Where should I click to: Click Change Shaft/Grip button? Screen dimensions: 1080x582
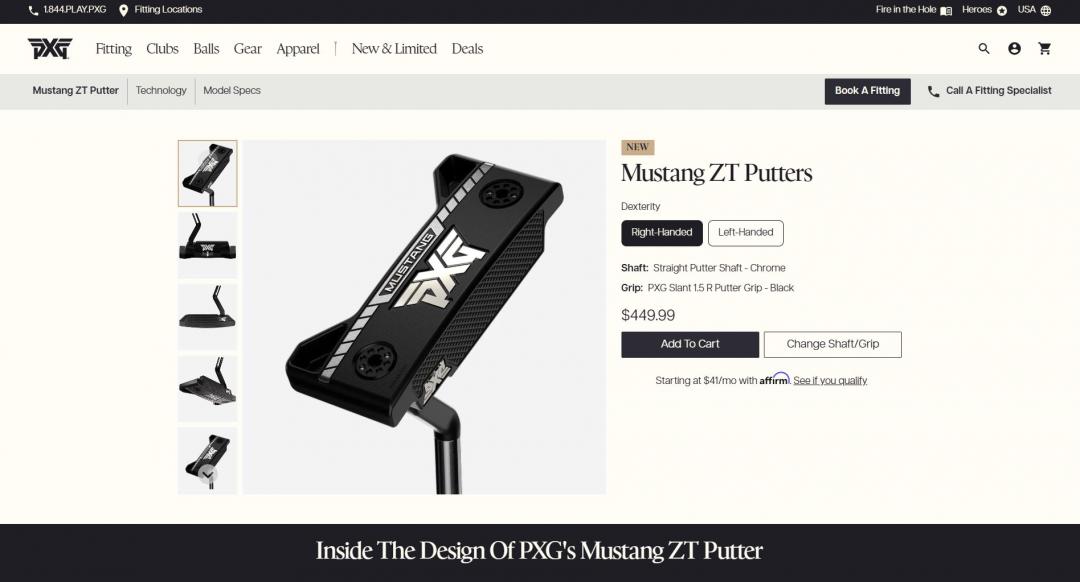click(832, 344)
